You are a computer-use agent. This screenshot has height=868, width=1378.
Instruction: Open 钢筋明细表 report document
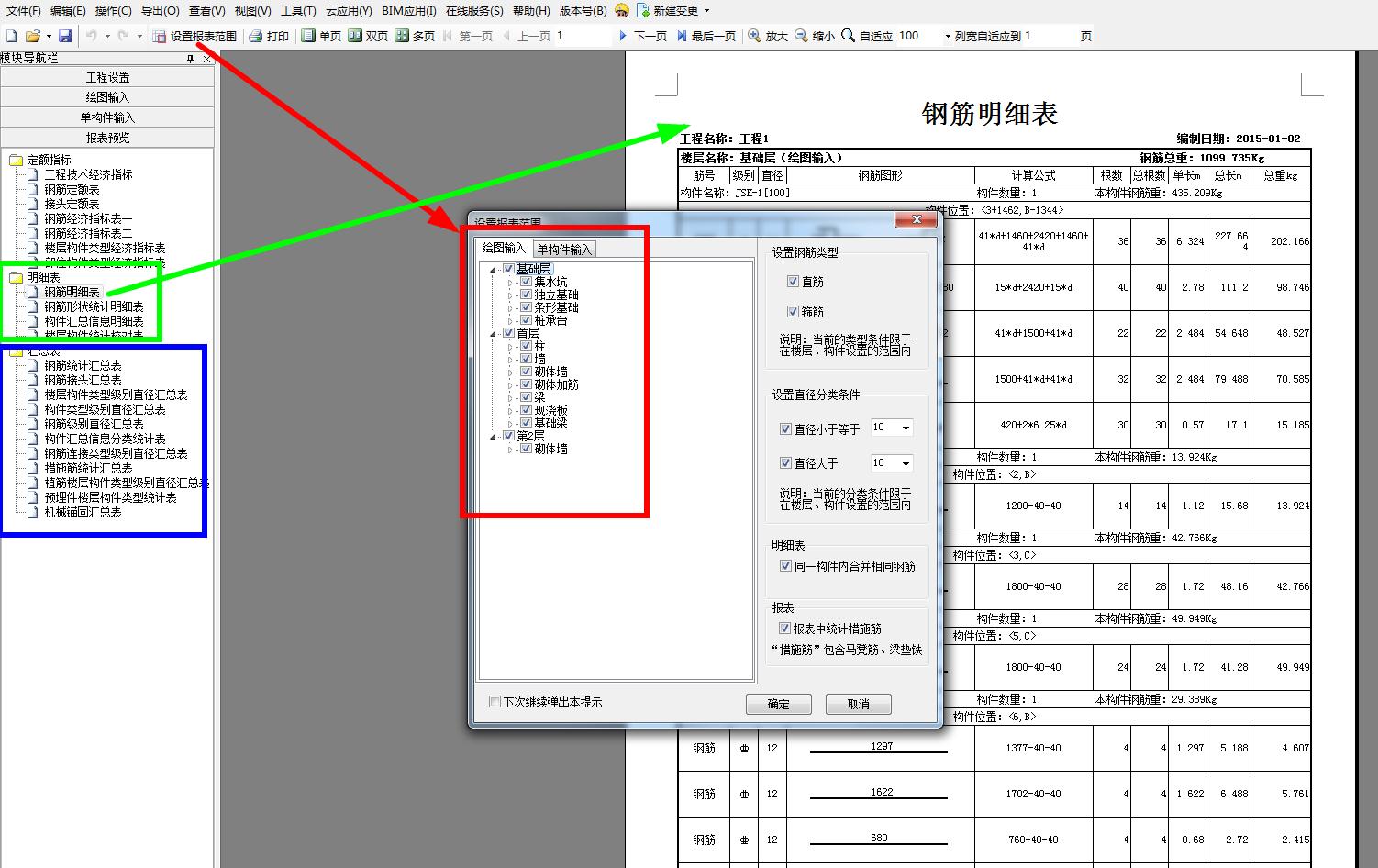pos(72,292)
